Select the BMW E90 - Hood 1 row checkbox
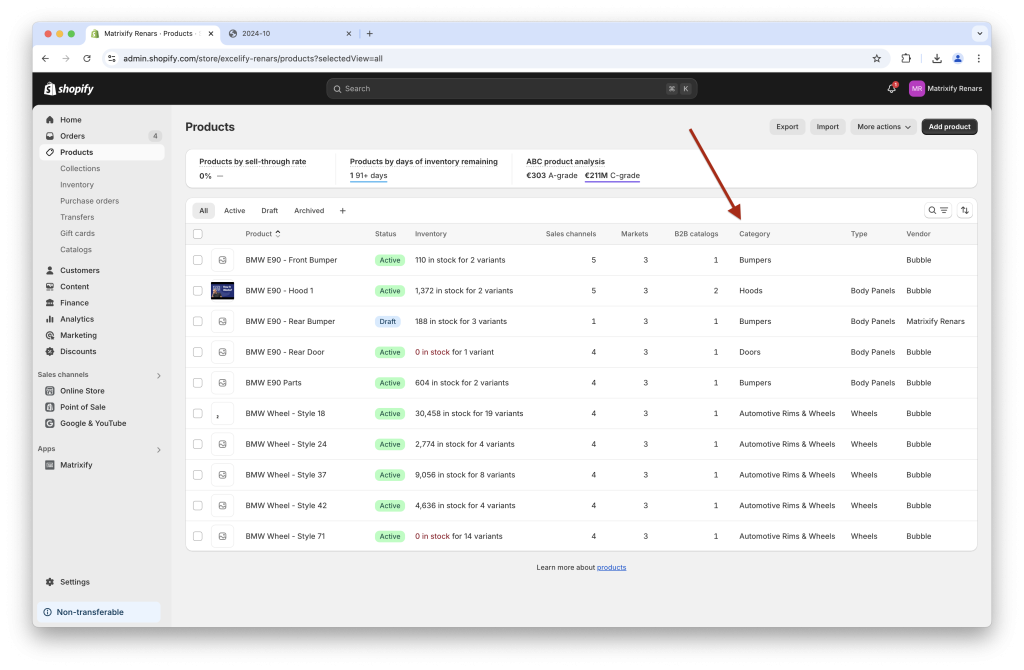1024x670 pixels. click(197, 290)
